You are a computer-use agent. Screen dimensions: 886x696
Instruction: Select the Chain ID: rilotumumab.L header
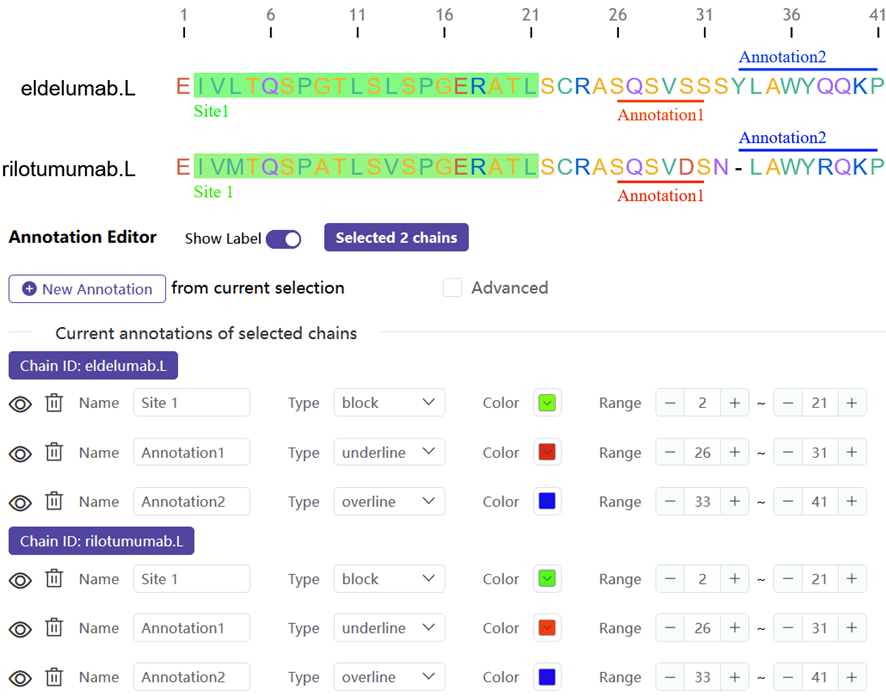(x=101, y=541)
